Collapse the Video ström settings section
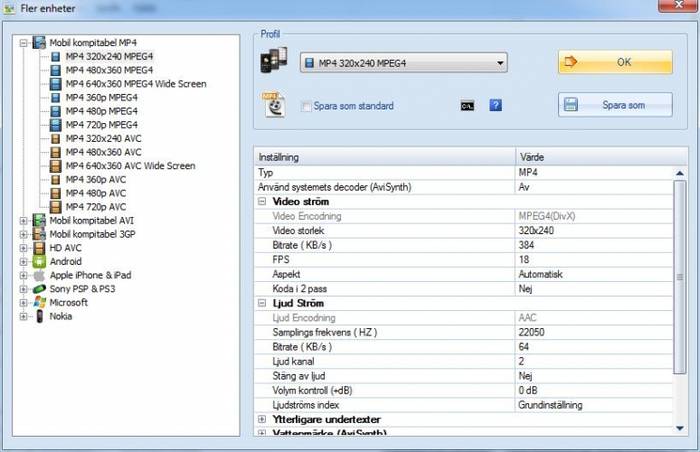 [x=263, y=202]
